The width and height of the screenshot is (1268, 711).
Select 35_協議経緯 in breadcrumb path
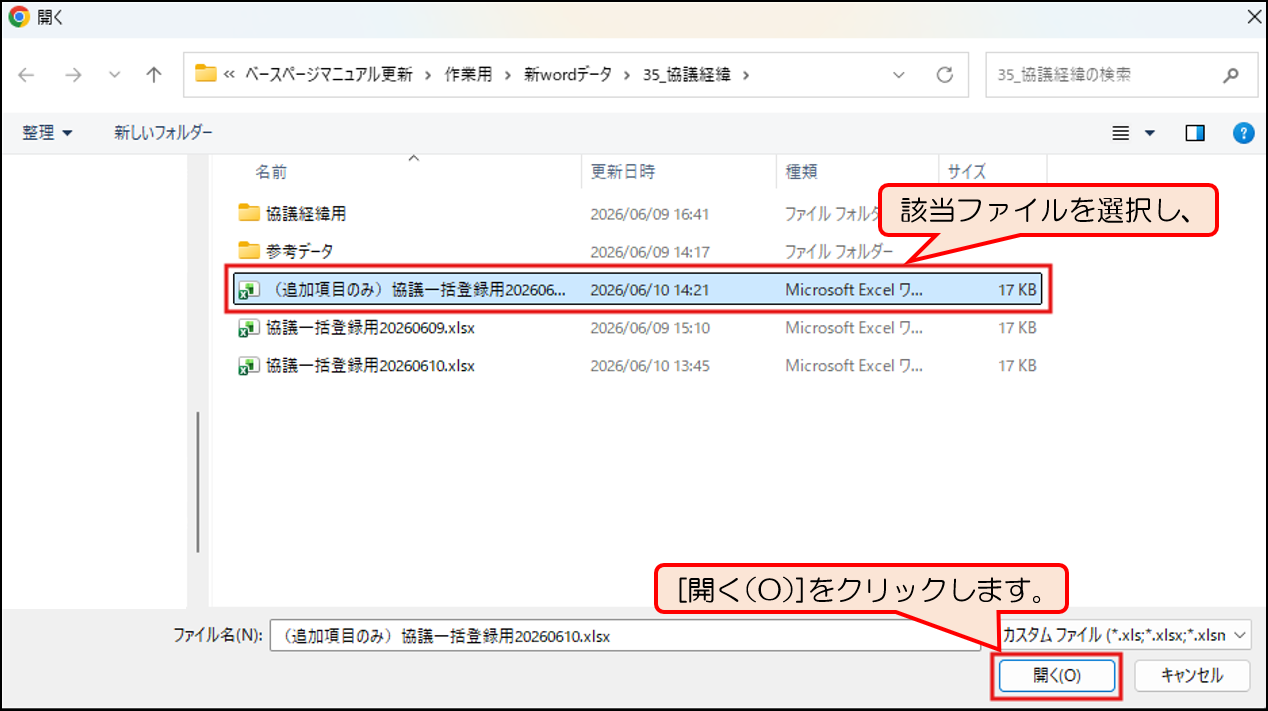point(686,75)
